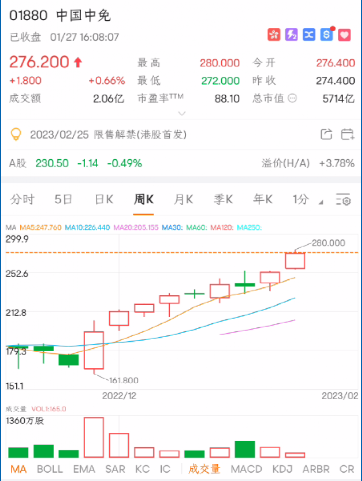Select the KC overlay indicator
The image size is (362, 481).
point(142,469)
